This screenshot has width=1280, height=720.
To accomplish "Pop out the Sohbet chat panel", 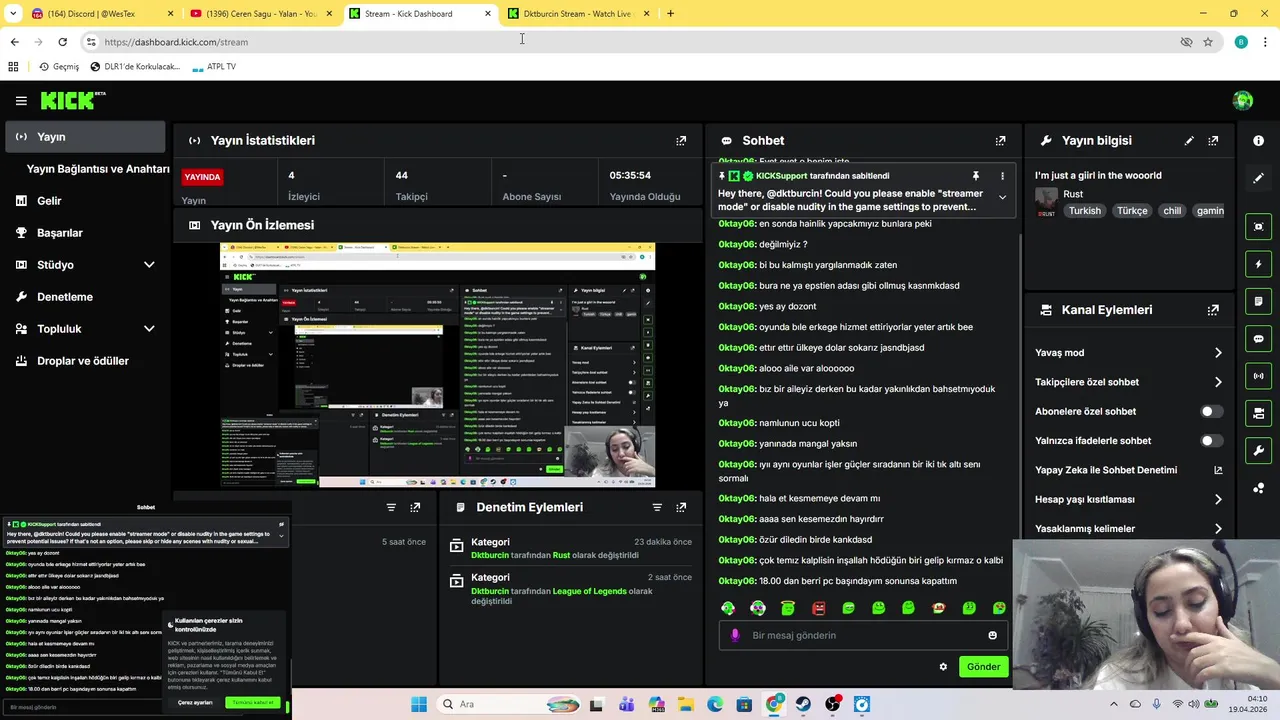I will [x=1000, y=141].
